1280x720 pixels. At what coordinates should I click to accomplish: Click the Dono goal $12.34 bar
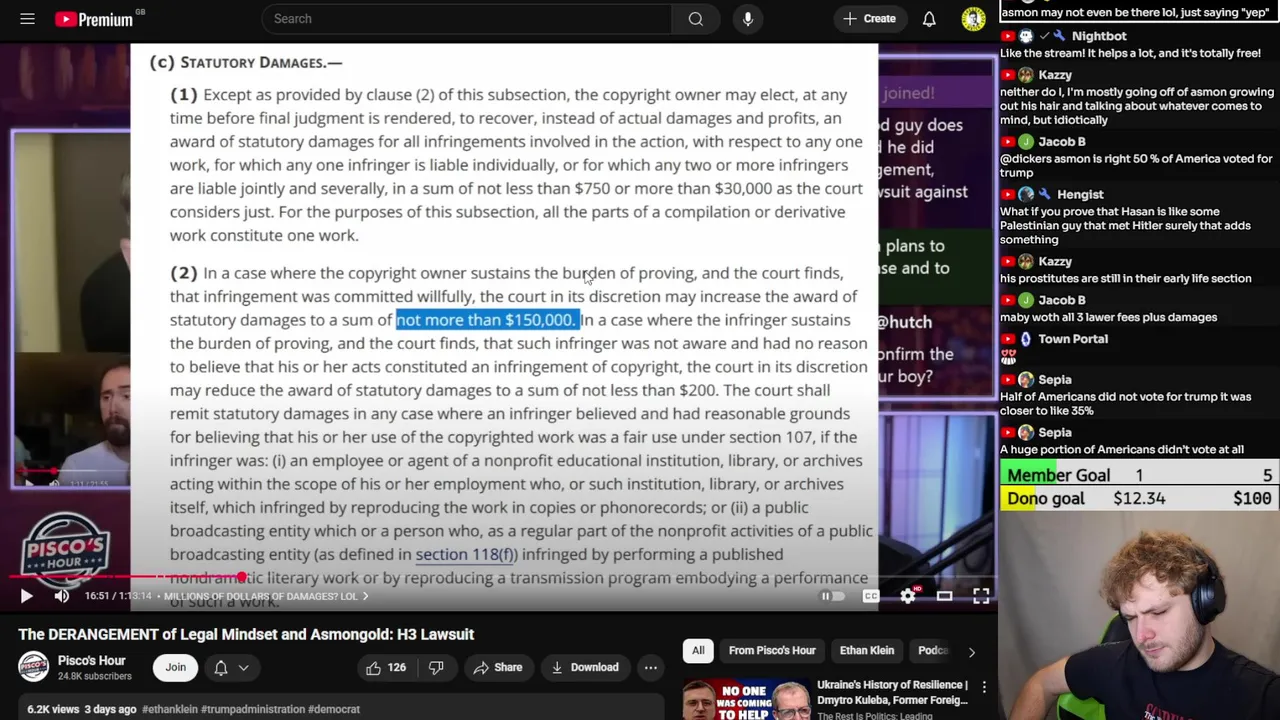point(1140,498)
